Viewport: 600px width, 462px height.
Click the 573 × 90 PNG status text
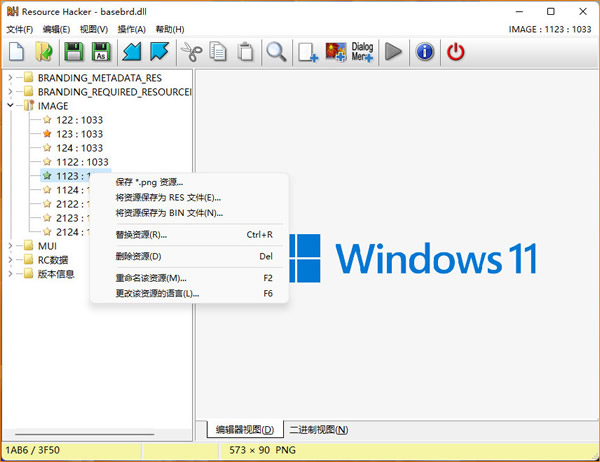tap(262, 450)
